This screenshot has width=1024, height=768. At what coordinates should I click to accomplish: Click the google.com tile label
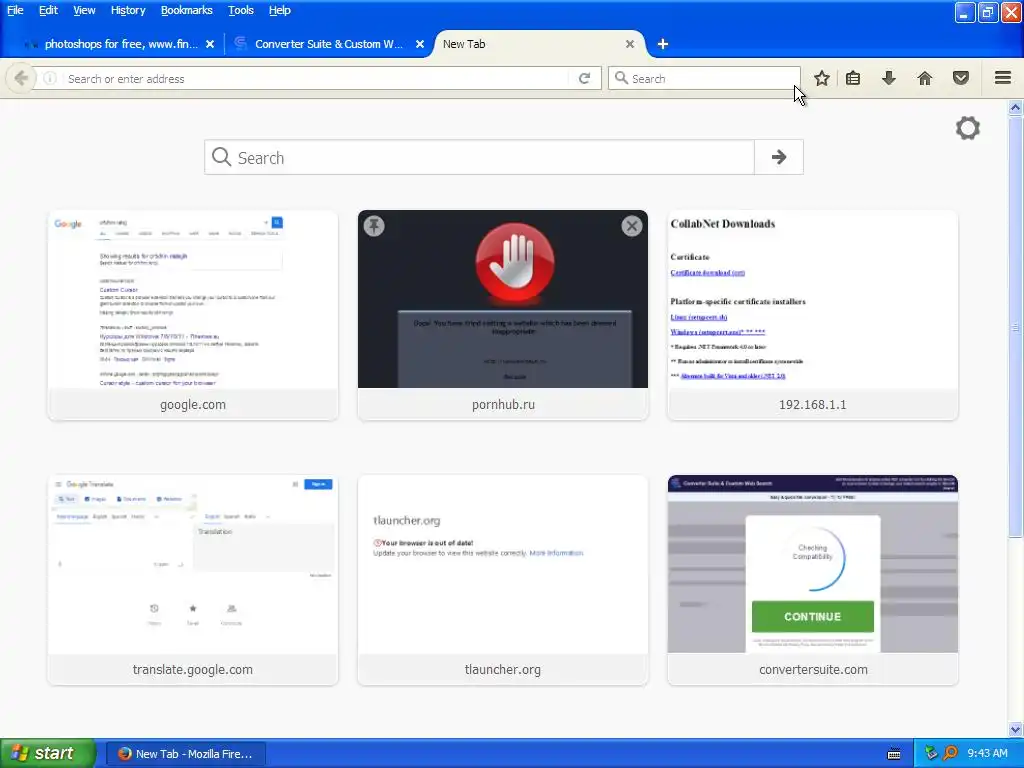tap(193, 404)
